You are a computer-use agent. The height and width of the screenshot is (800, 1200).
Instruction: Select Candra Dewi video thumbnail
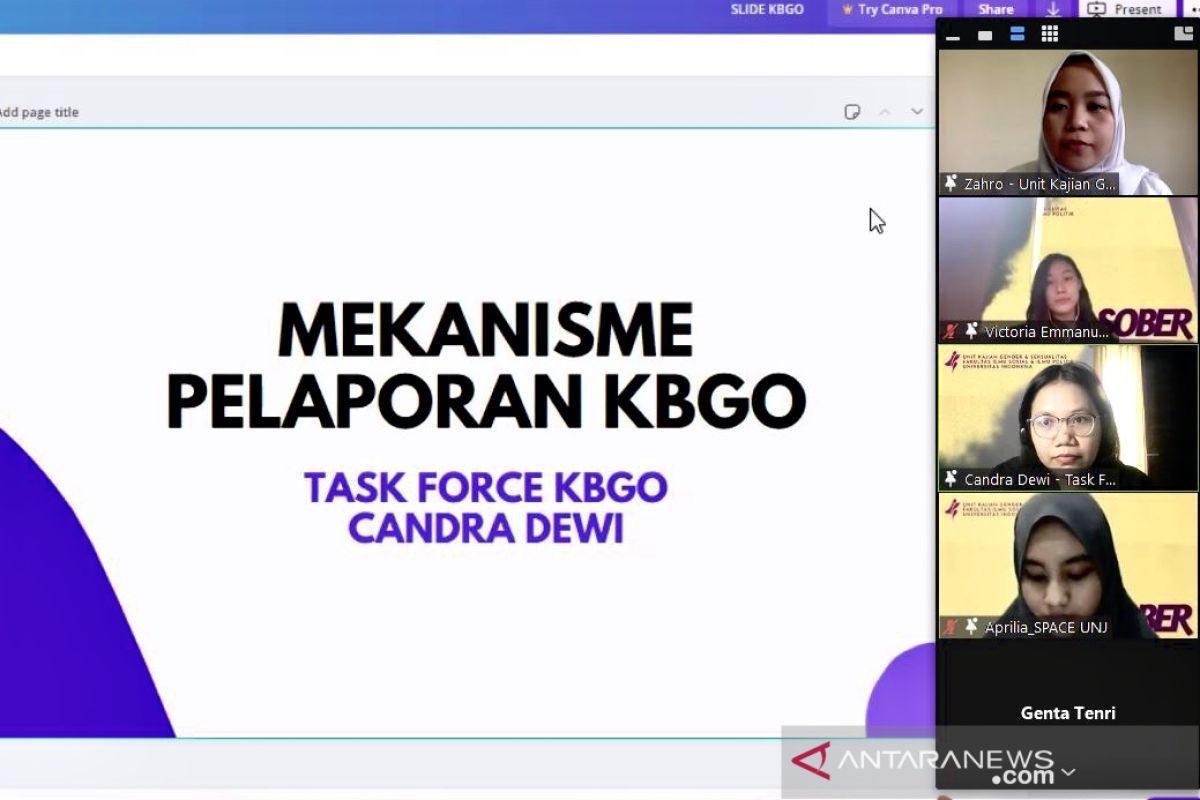(x=1068, y=418)
